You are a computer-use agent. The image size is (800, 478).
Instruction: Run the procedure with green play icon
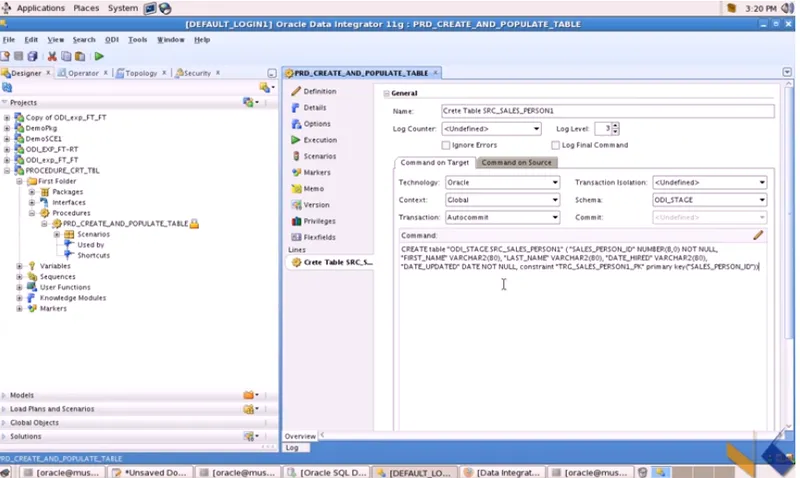pyautogui.click(x=99, y=56)
